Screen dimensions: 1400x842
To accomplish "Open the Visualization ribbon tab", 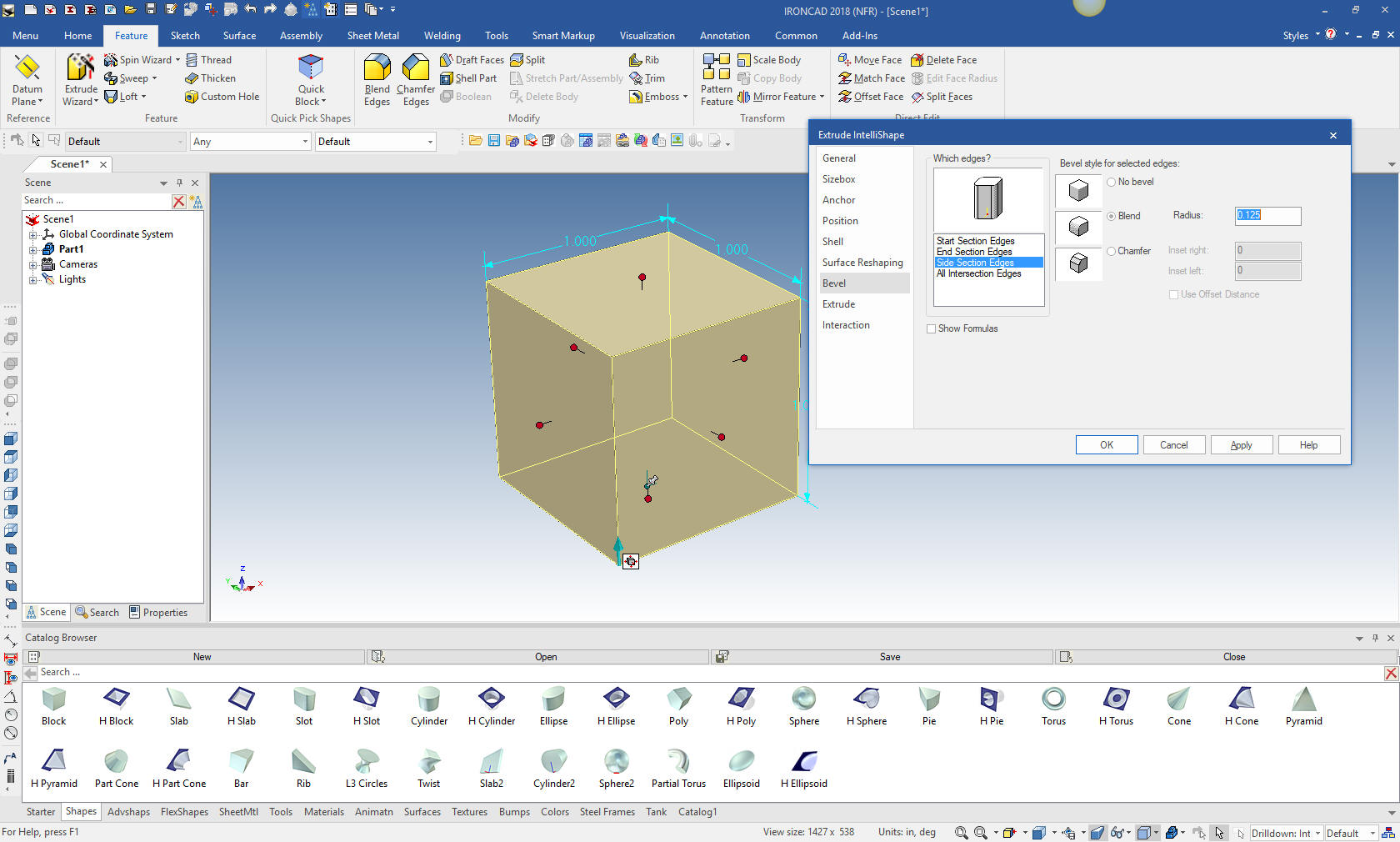I will pyautogui.click(x=647, y=36).
